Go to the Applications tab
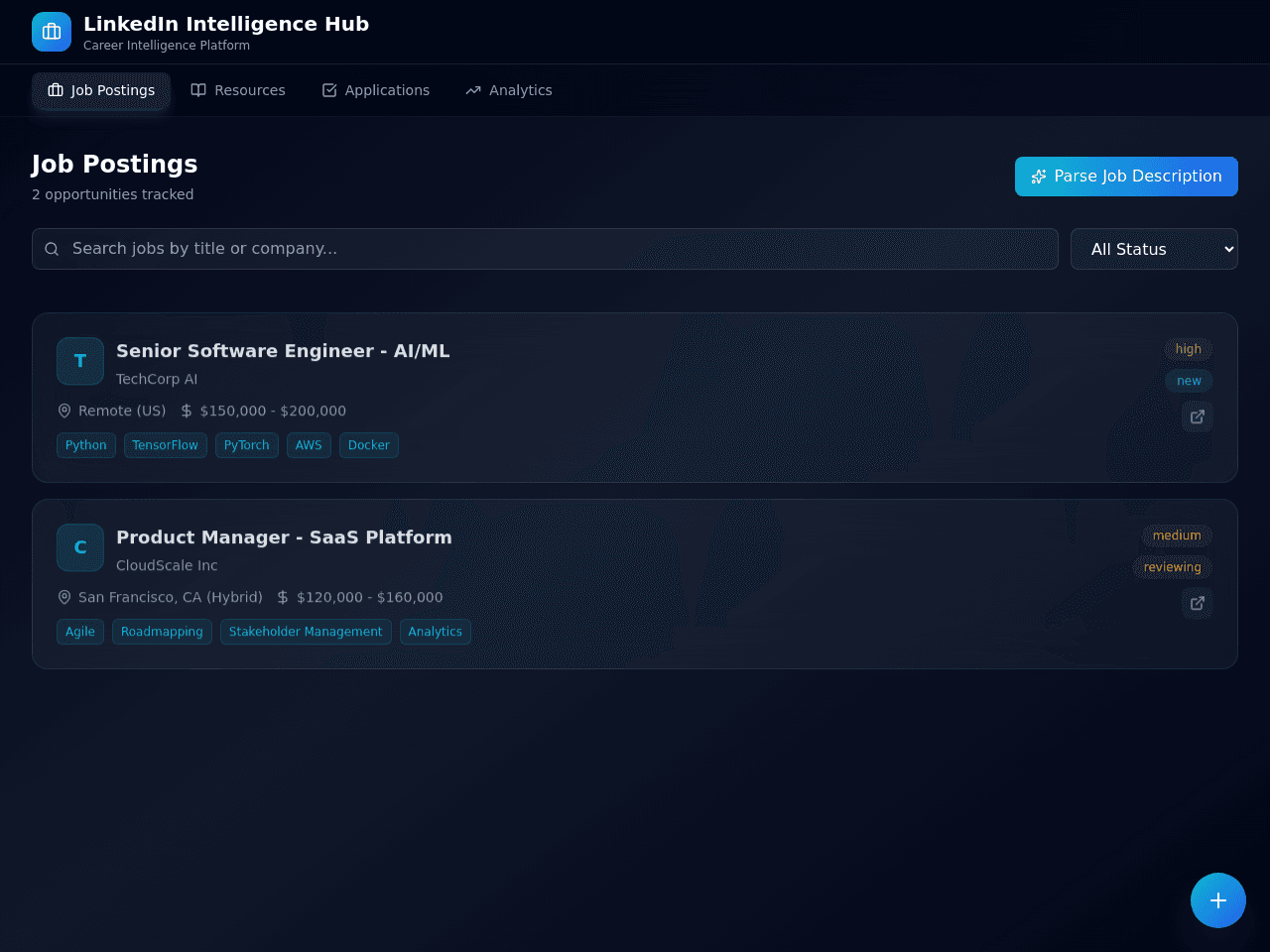Viewport: 1270px width, 952px height. pyautogui.click(x=376, y=90)
